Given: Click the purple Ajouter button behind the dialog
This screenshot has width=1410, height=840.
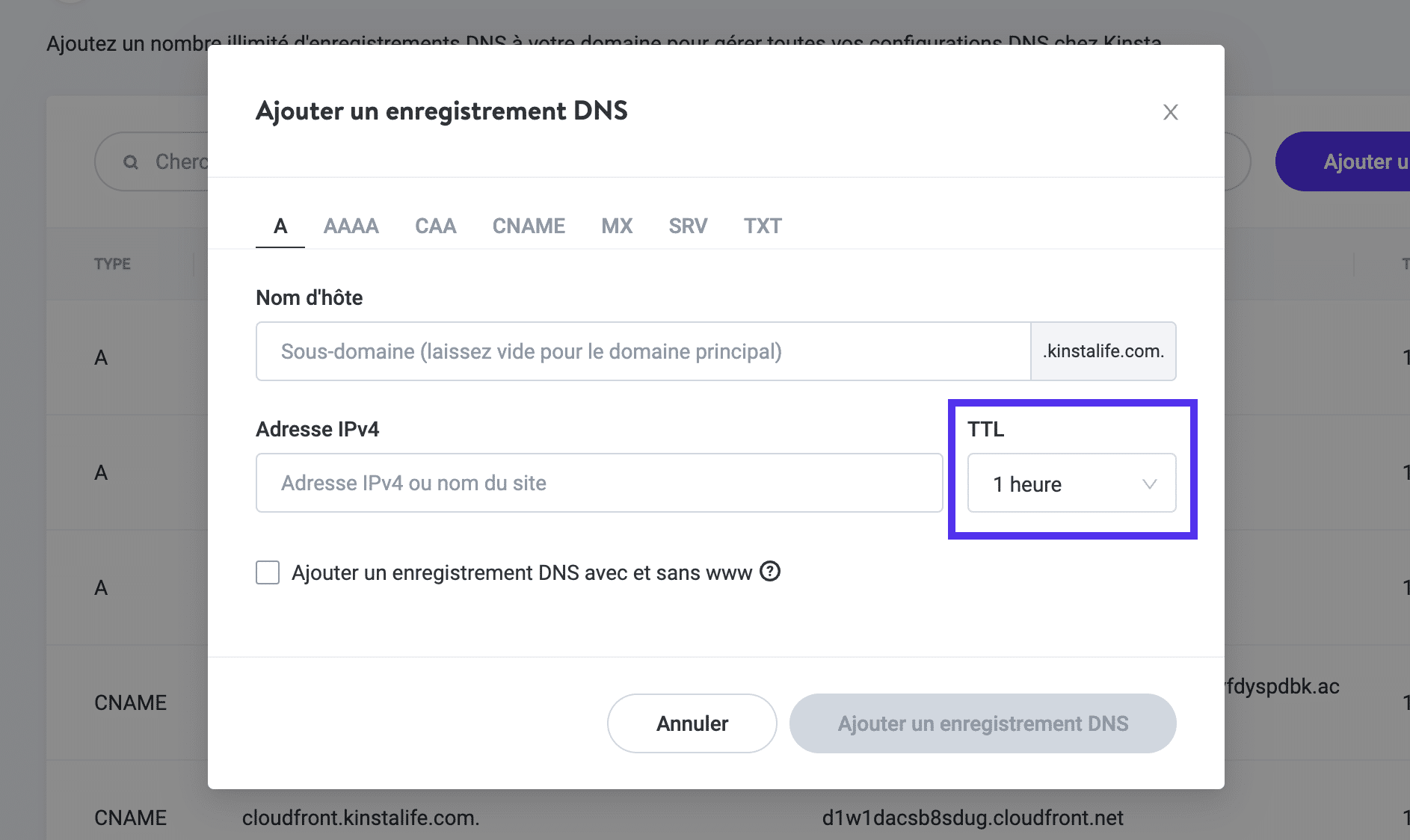Looking at the screenshot, I should (1362, 161).
